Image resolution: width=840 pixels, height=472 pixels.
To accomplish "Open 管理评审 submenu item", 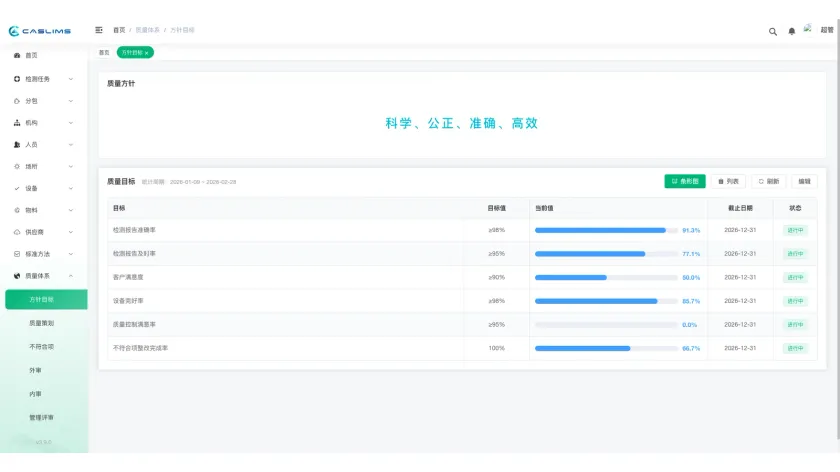I will 41,417.
